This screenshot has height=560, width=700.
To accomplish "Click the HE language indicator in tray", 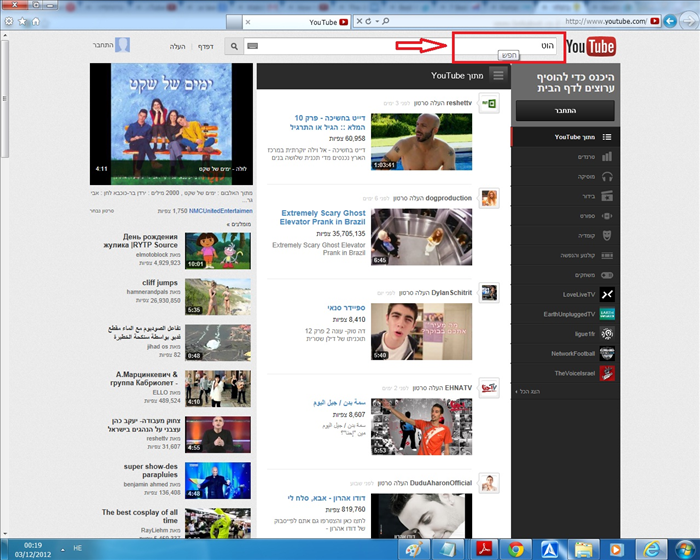I will 78,548.
